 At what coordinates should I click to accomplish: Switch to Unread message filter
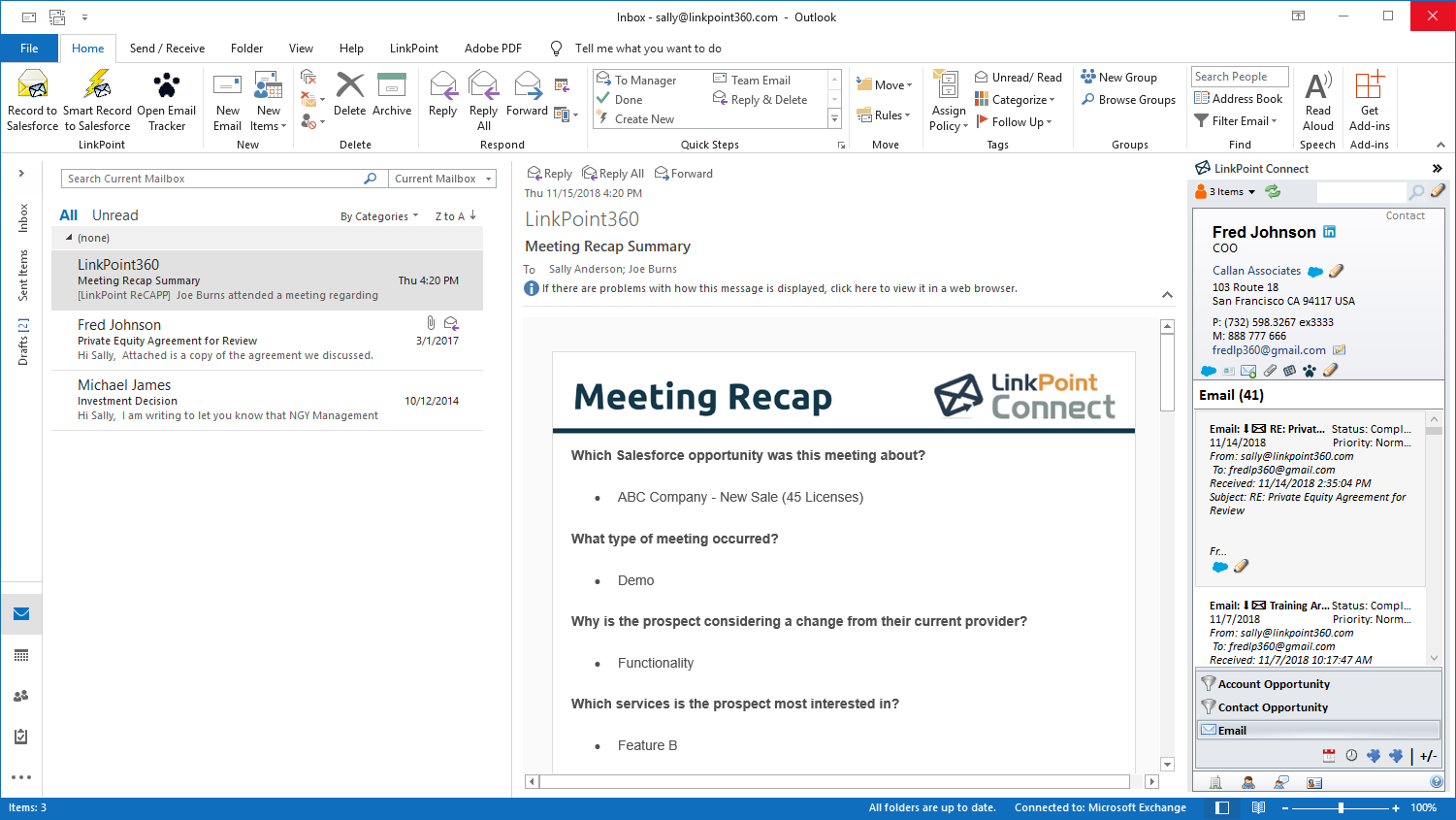coord(114,215)
